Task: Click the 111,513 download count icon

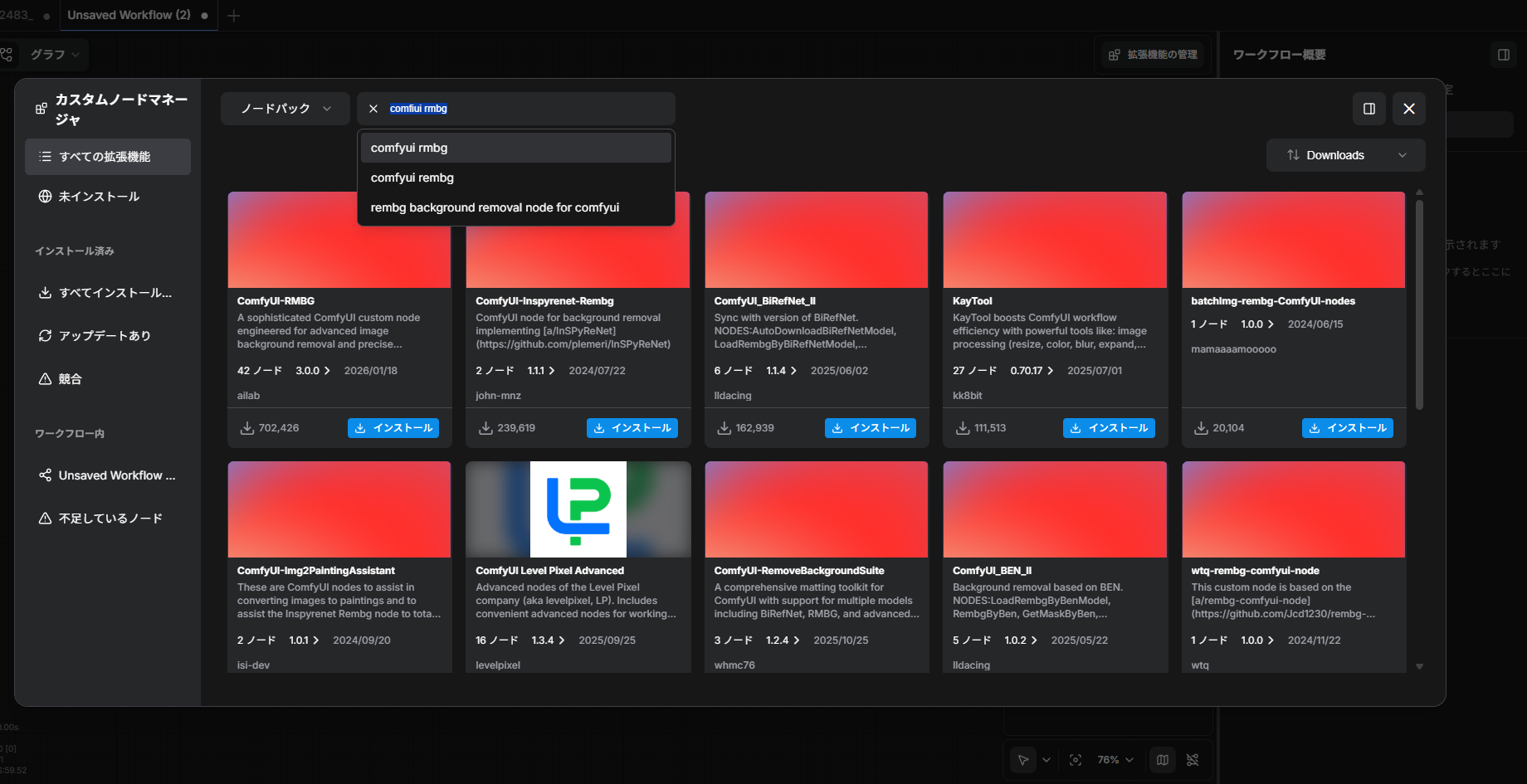Action: pos(963,428)
